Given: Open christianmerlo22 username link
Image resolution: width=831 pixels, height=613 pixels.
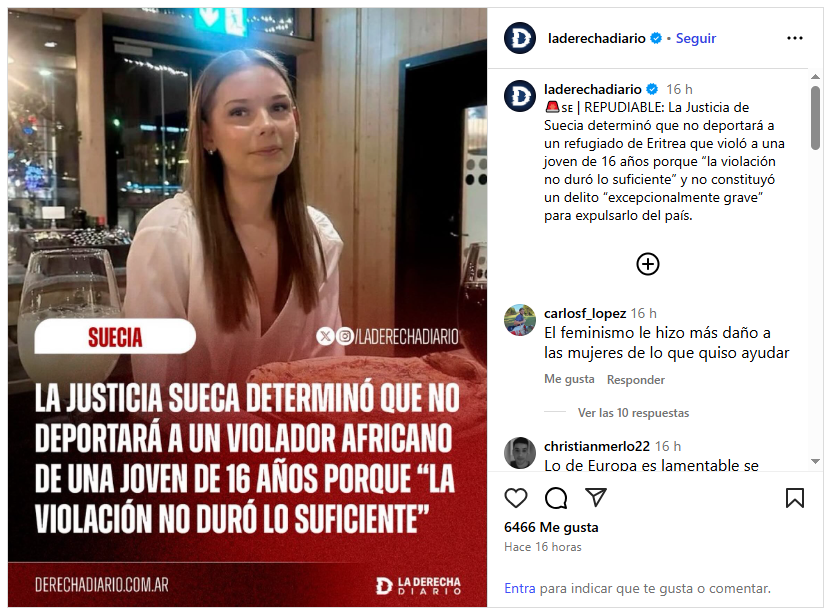Looking at the screenshot, I should pyautogui.click(x=597, y=446).
